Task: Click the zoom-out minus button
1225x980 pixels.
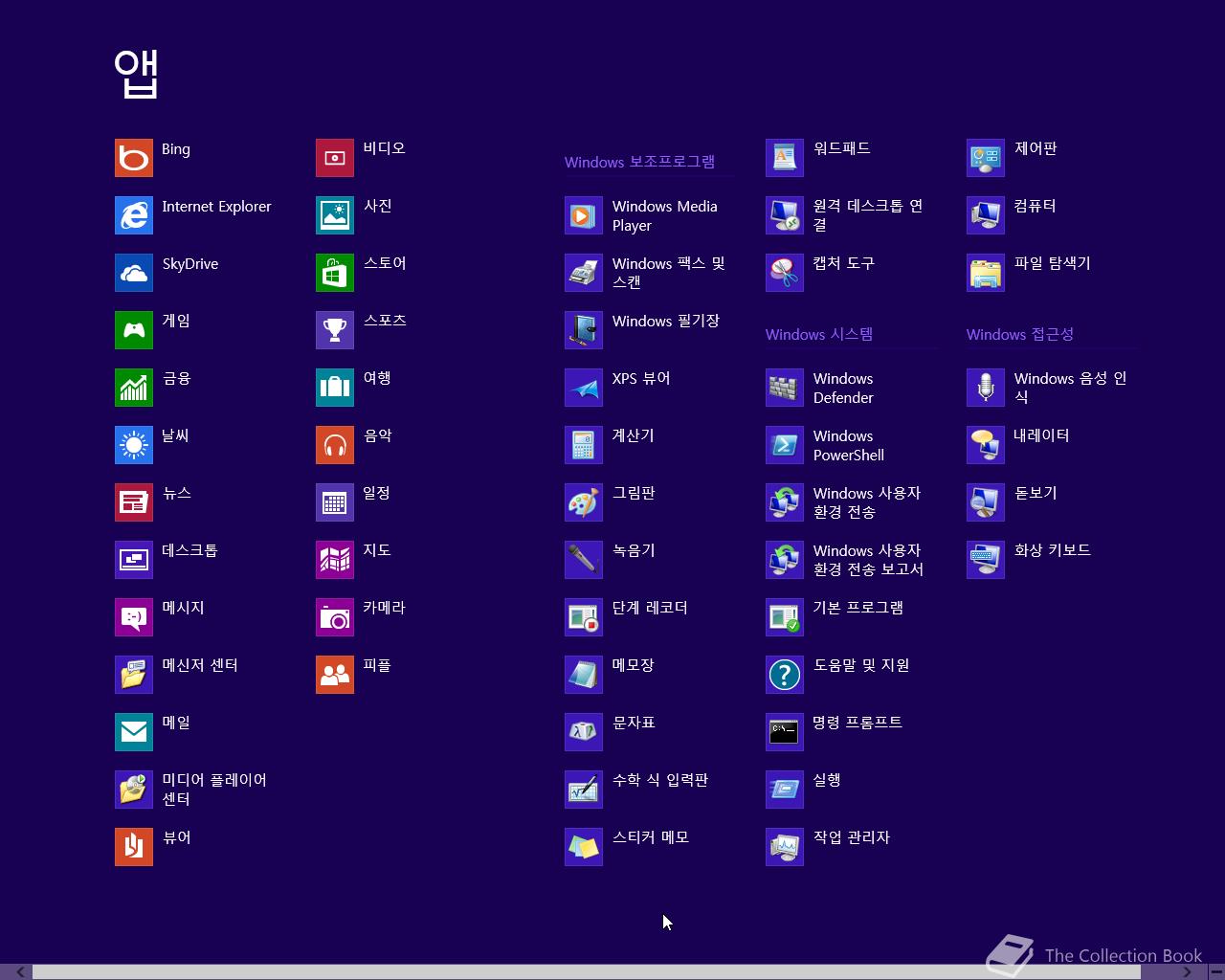Action: click(1215, 972)
